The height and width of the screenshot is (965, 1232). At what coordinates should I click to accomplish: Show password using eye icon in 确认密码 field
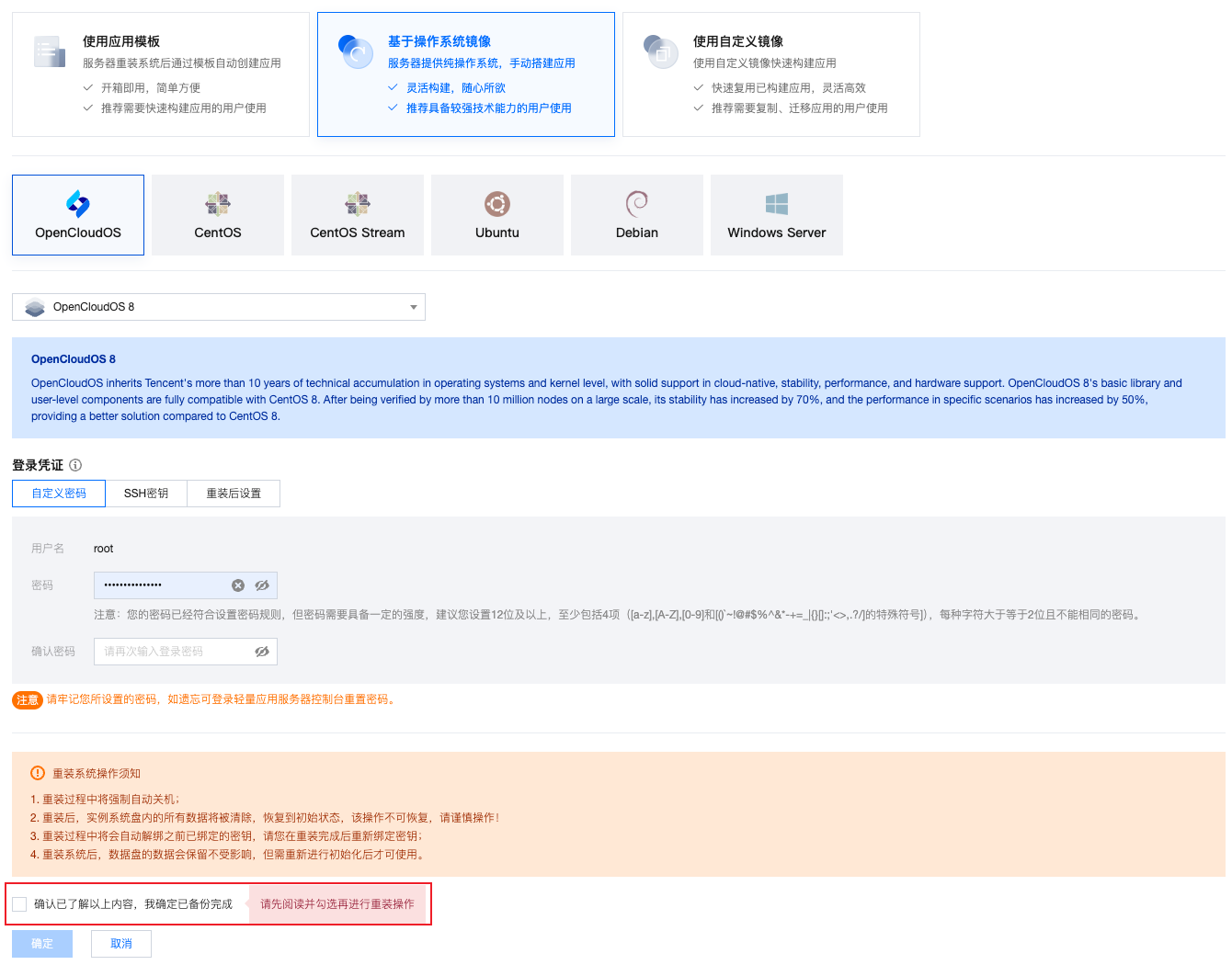point(262,652)
